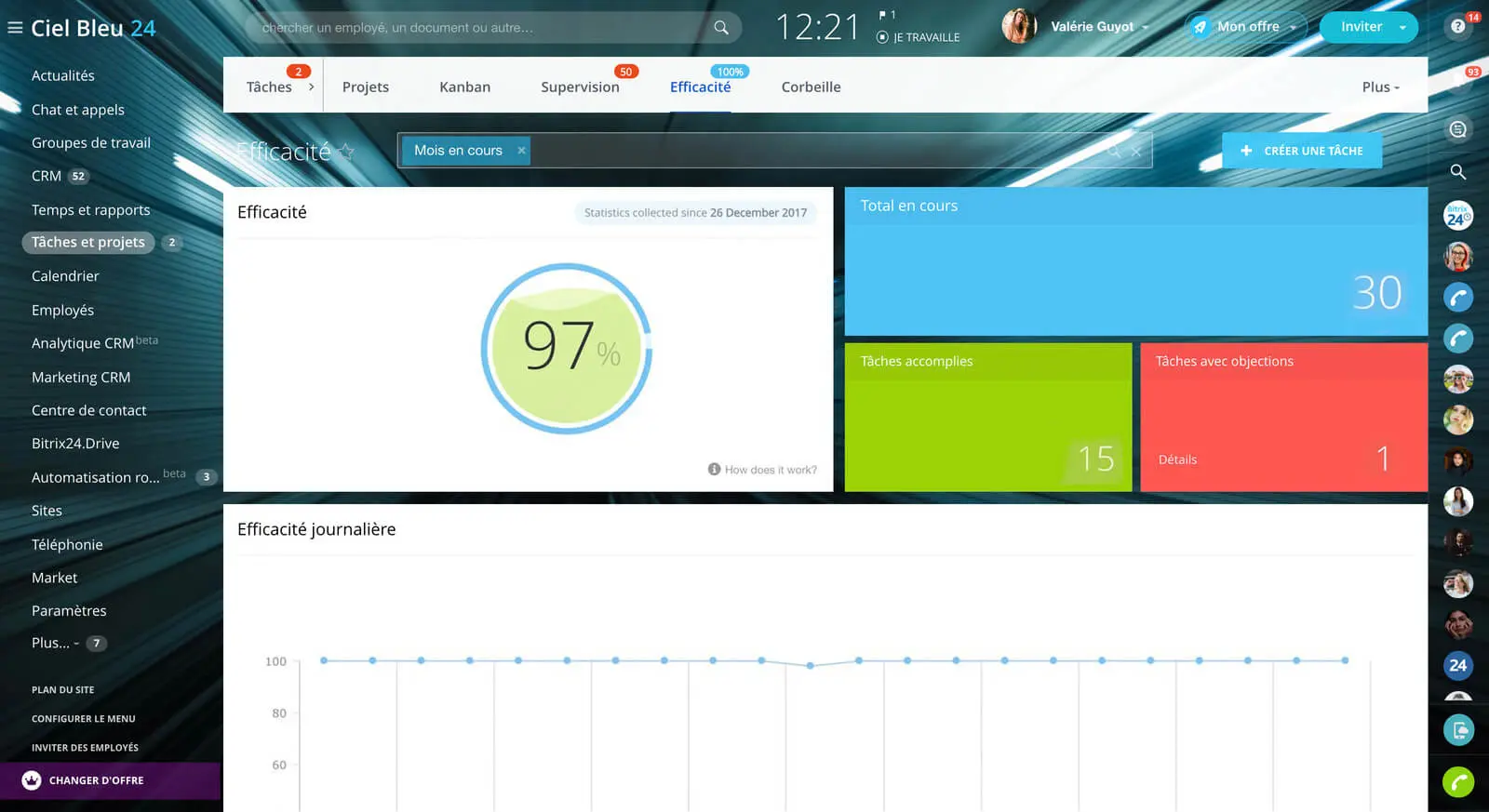This screenshot has width=1489, height=812.
Task: Click the top employee search input field
Action: 479,28
